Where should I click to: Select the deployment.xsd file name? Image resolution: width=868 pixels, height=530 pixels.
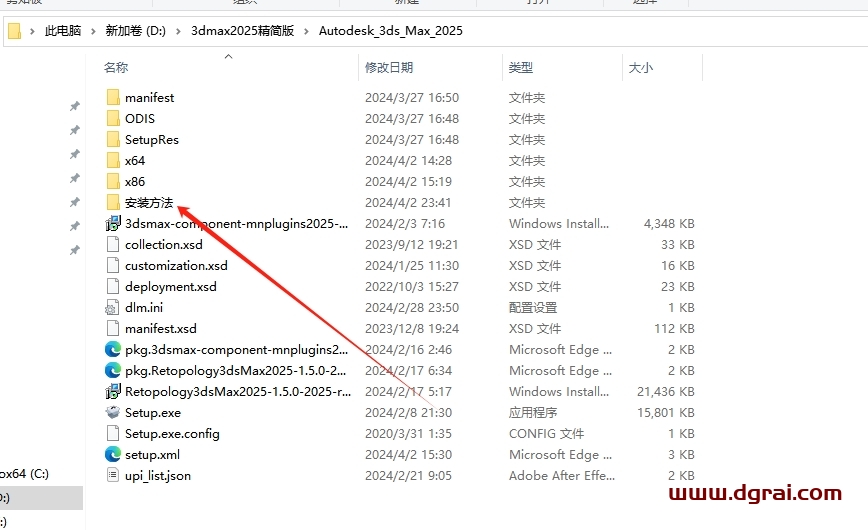(170, 287)
